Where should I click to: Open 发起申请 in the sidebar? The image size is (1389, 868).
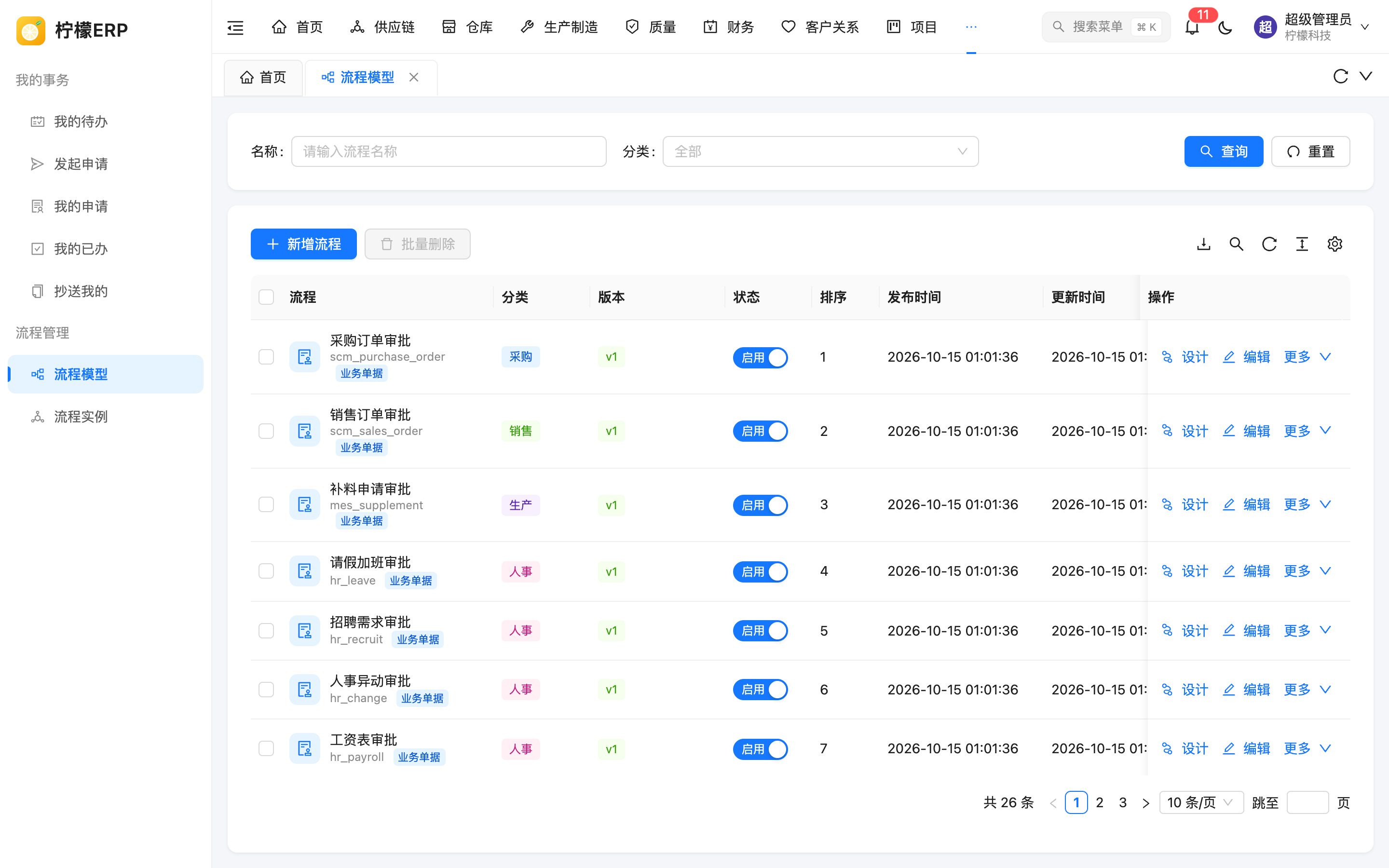[106, 164]
